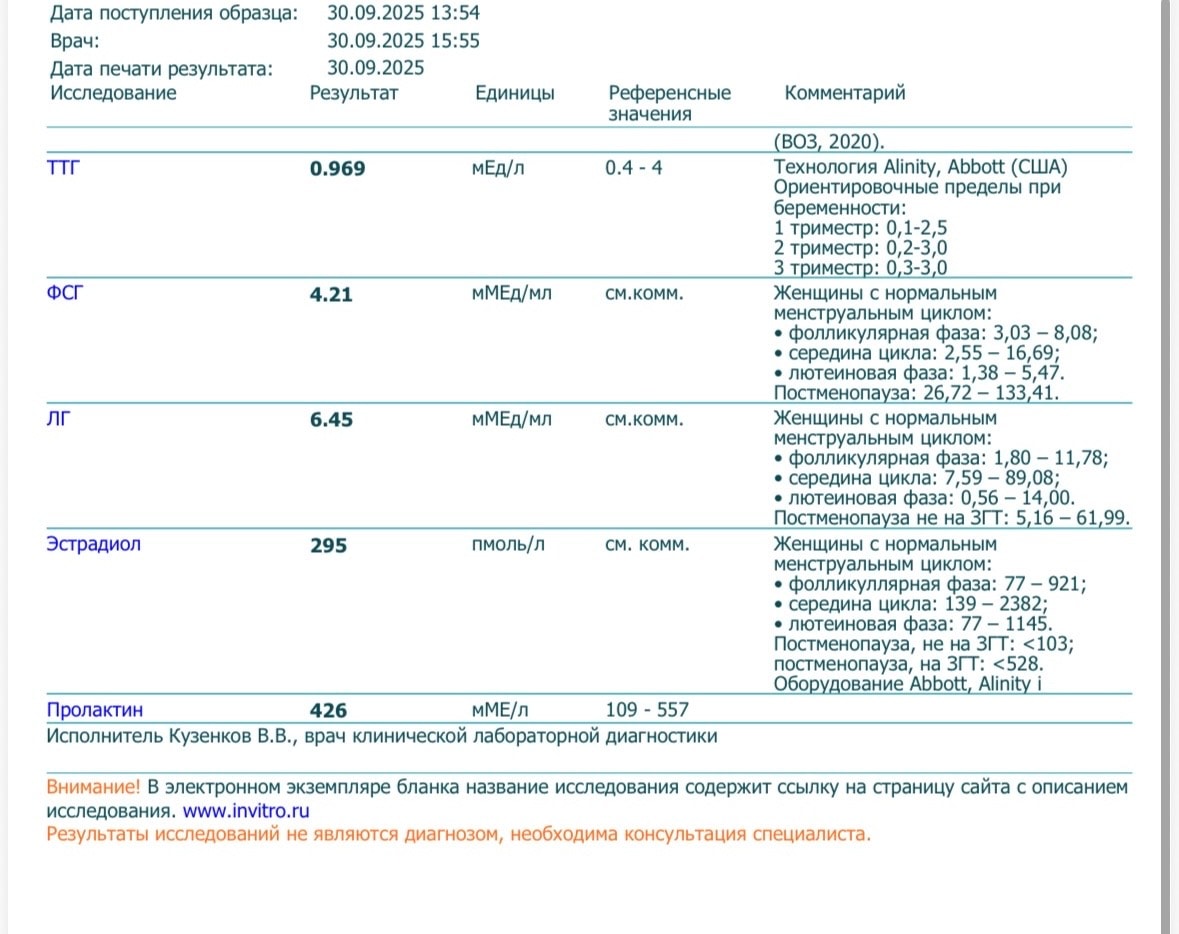Follow the Эстрадиол test link
The width and height of the screenshot is (1179, 934).
[x=93, y=544]
